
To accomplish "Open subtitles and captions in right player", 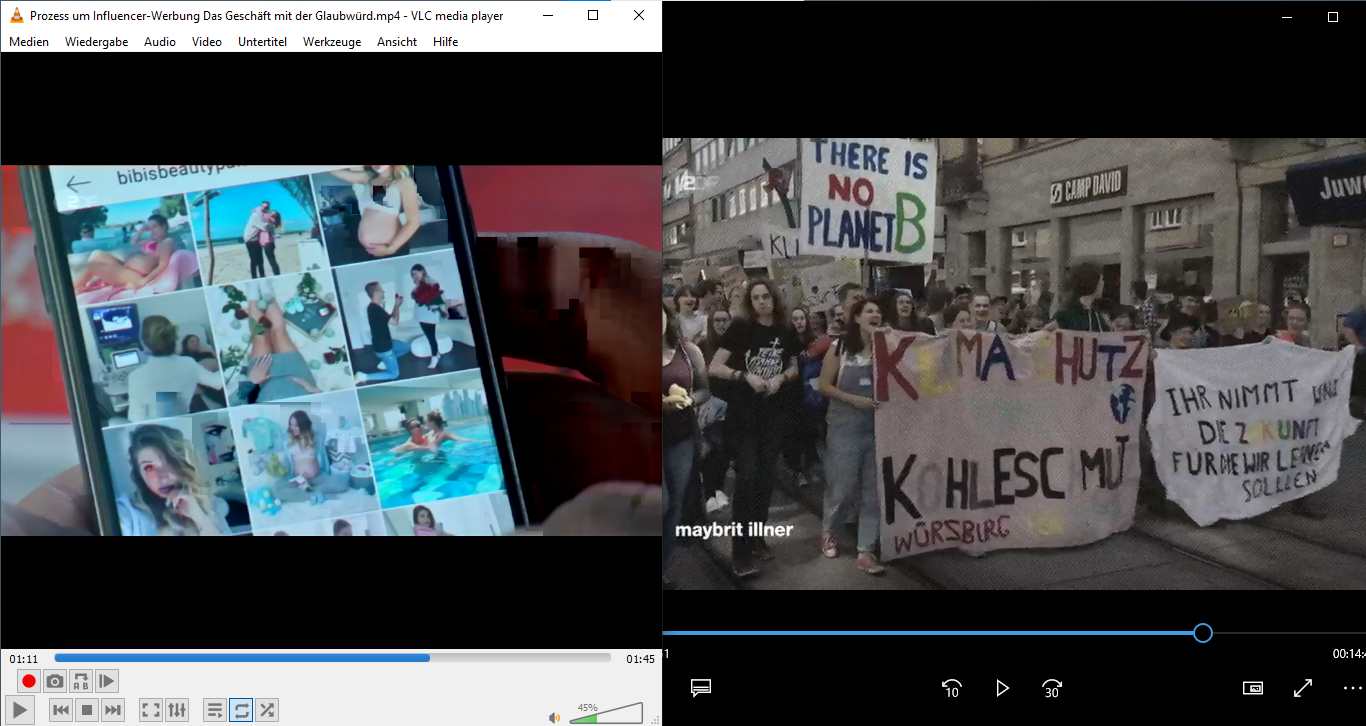I will (701, 688).
